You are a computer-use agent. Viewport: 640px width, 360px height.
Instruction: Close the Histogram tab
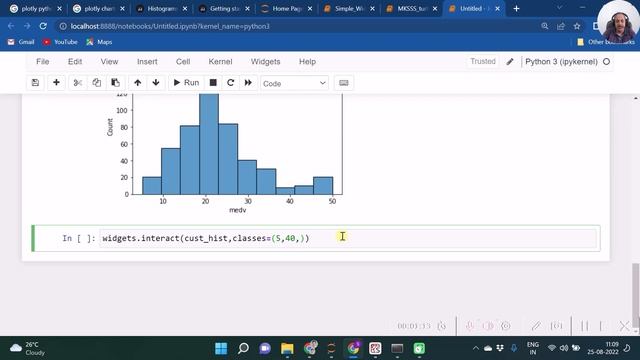(184, 9)
